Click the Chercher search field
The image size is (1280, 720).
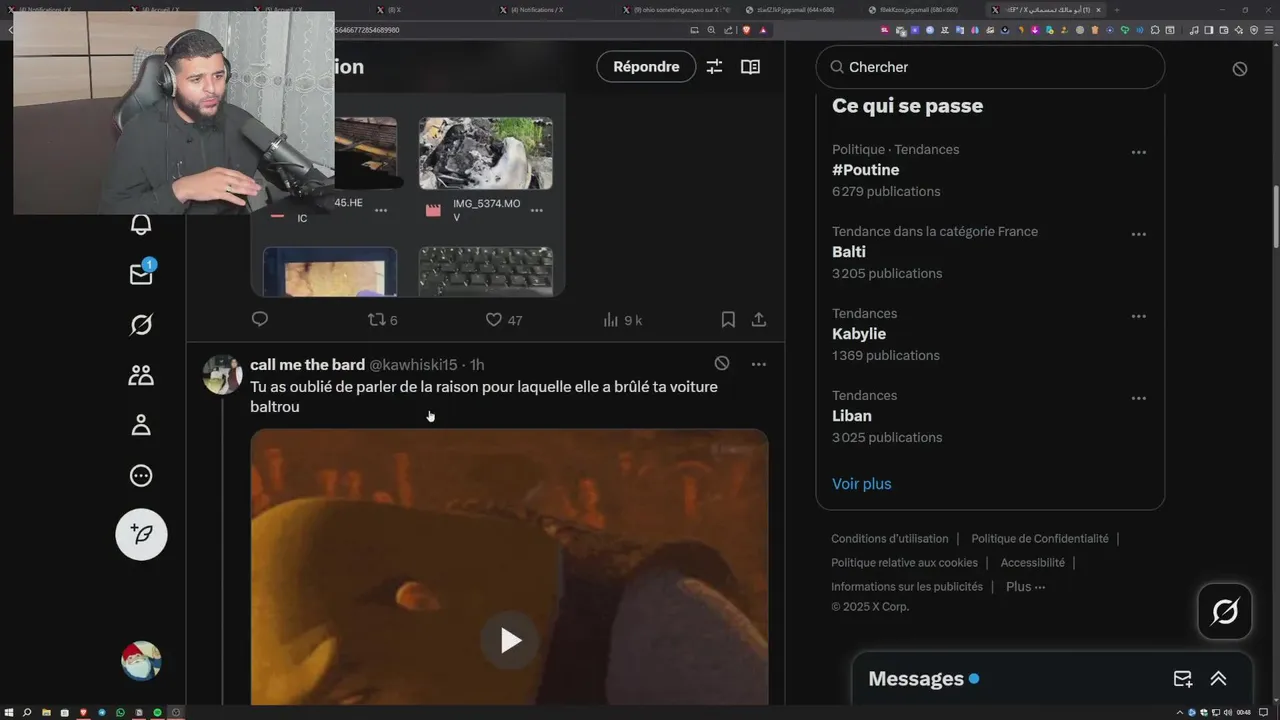click(x=990, y=67)
